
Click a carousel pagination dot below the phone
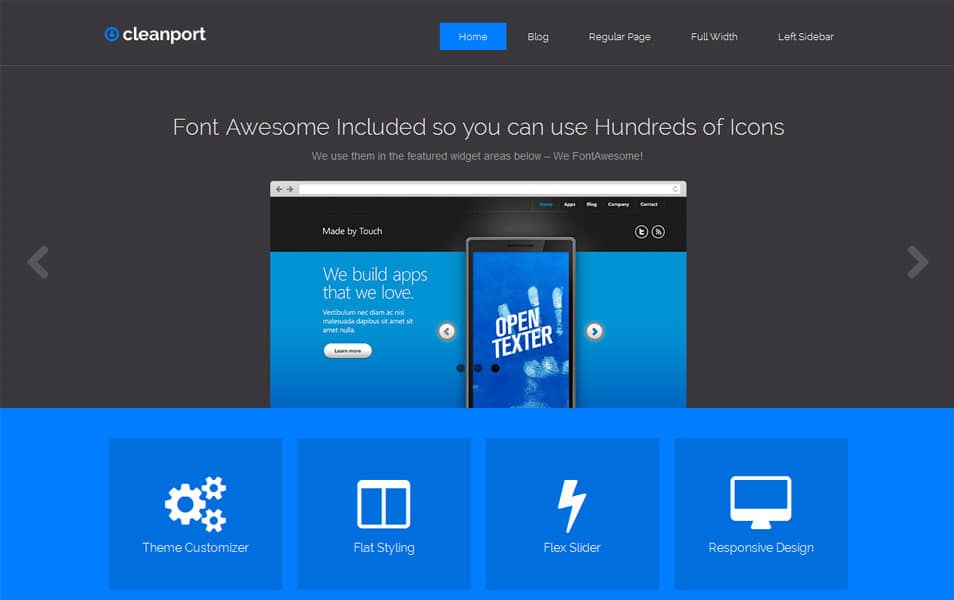pyautogui.click(x=477, y=368)
